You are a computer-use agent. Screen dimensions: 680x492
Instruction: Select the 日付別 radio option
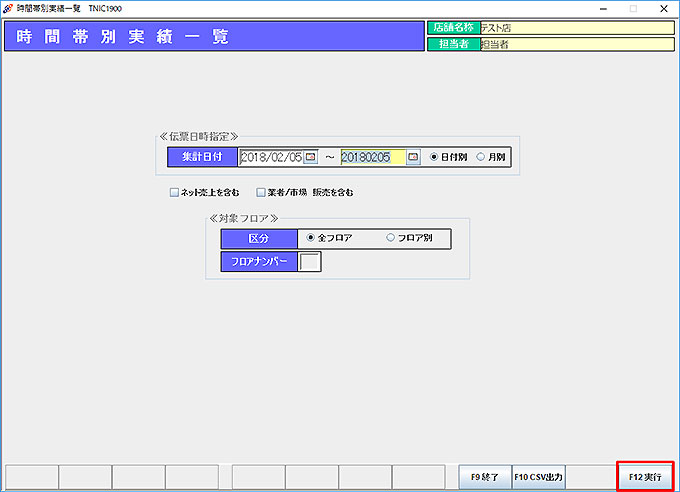click(x=448, y=157)
